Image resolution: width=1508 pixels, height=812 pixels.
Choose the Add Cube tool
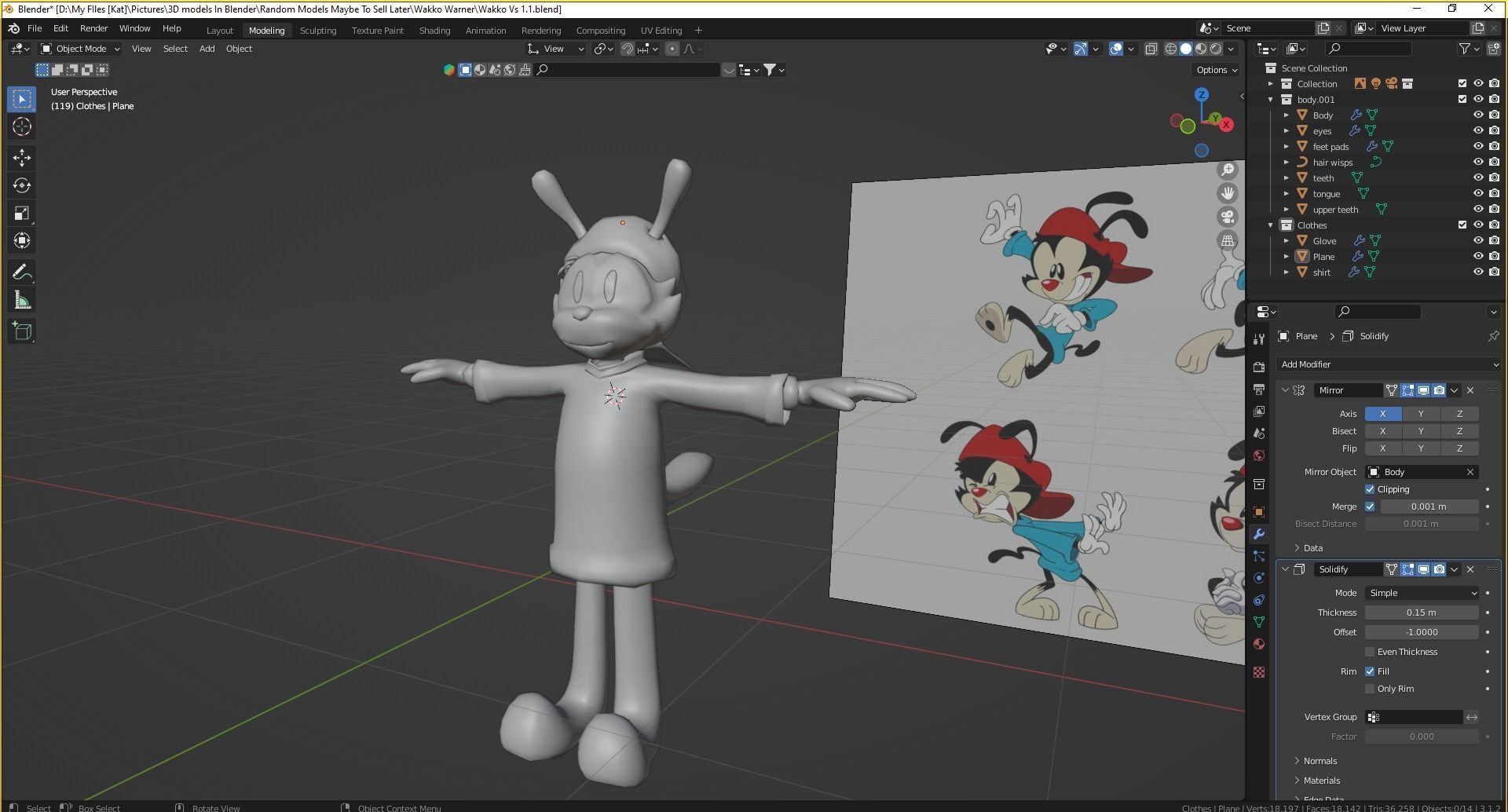22,331
